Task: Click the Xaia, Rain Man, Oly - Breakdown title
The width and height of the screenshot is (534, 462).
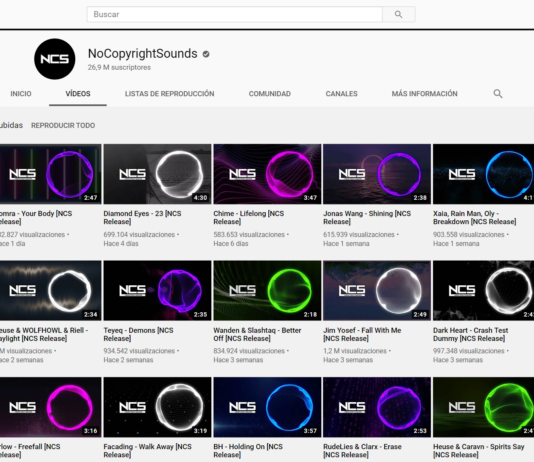Action: [475, 218]
